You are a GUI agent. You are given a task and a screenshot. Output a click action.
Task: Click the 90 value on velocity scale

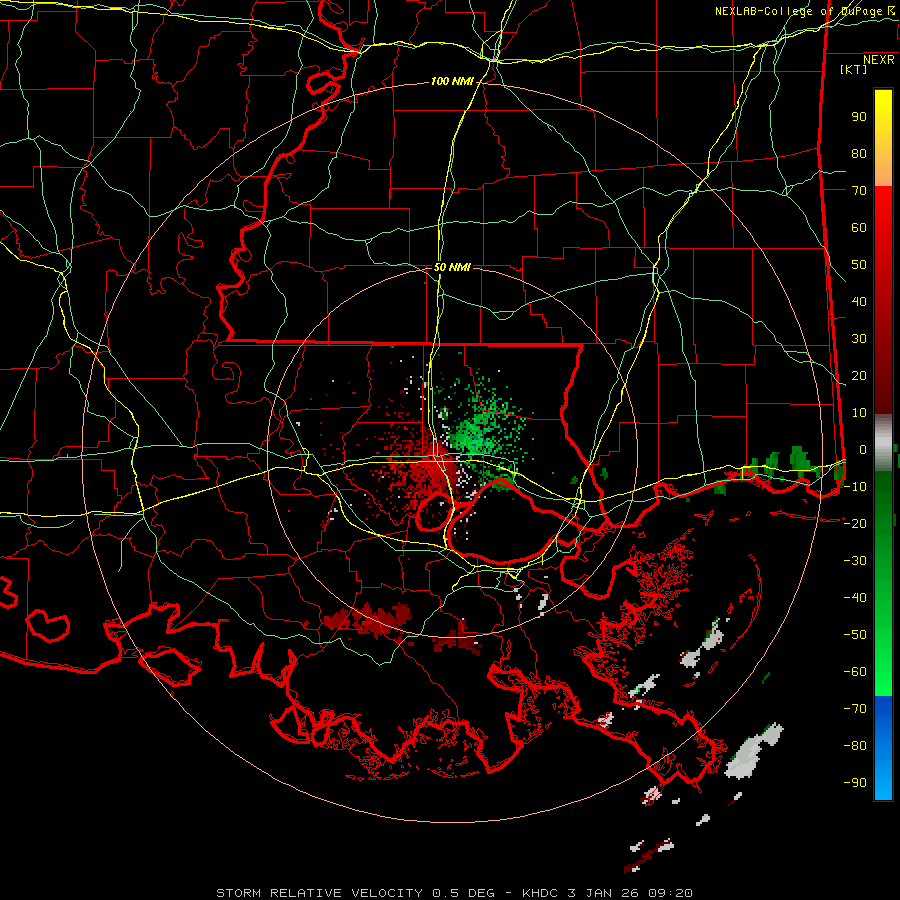pos(859,117)
